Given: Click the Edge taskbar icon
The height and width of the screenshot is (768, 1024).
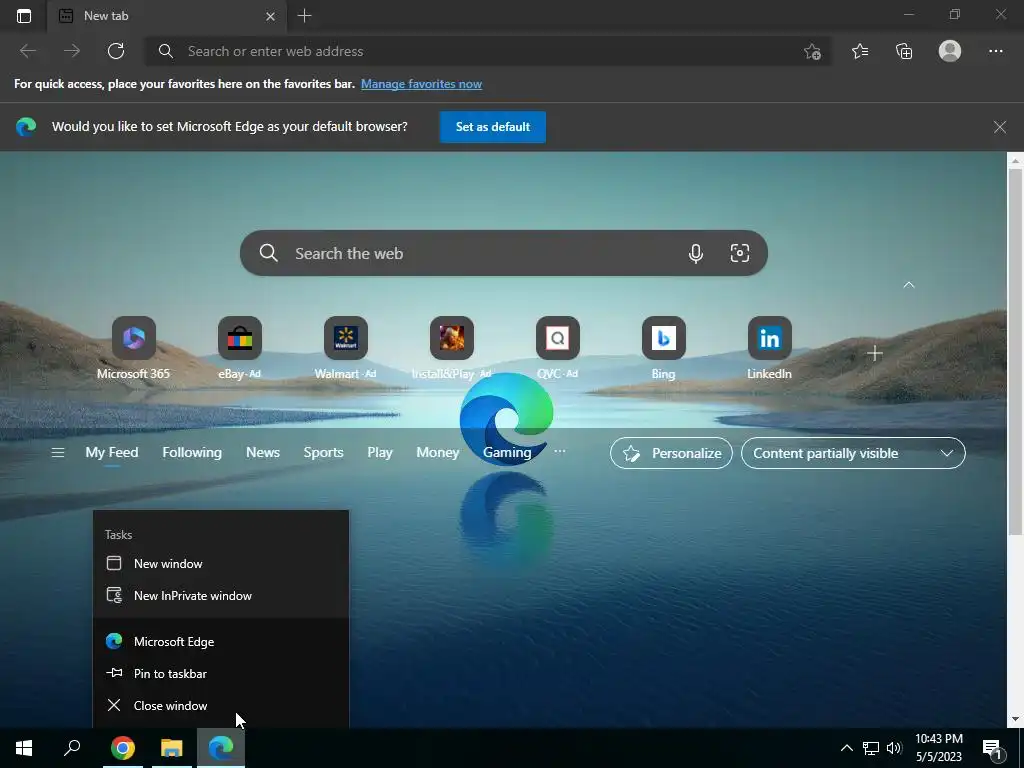Looking at the screenshot, I should [221, 748].
